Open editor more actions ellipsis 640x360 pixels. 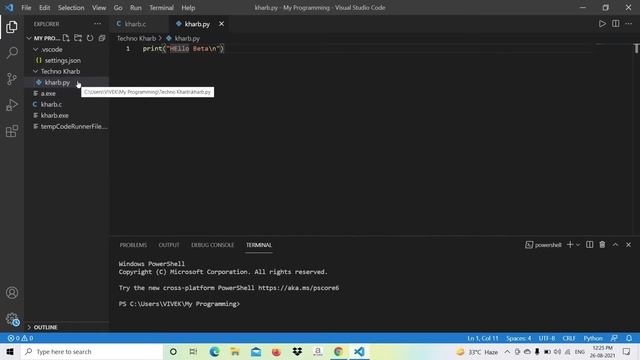click(629, 24)
